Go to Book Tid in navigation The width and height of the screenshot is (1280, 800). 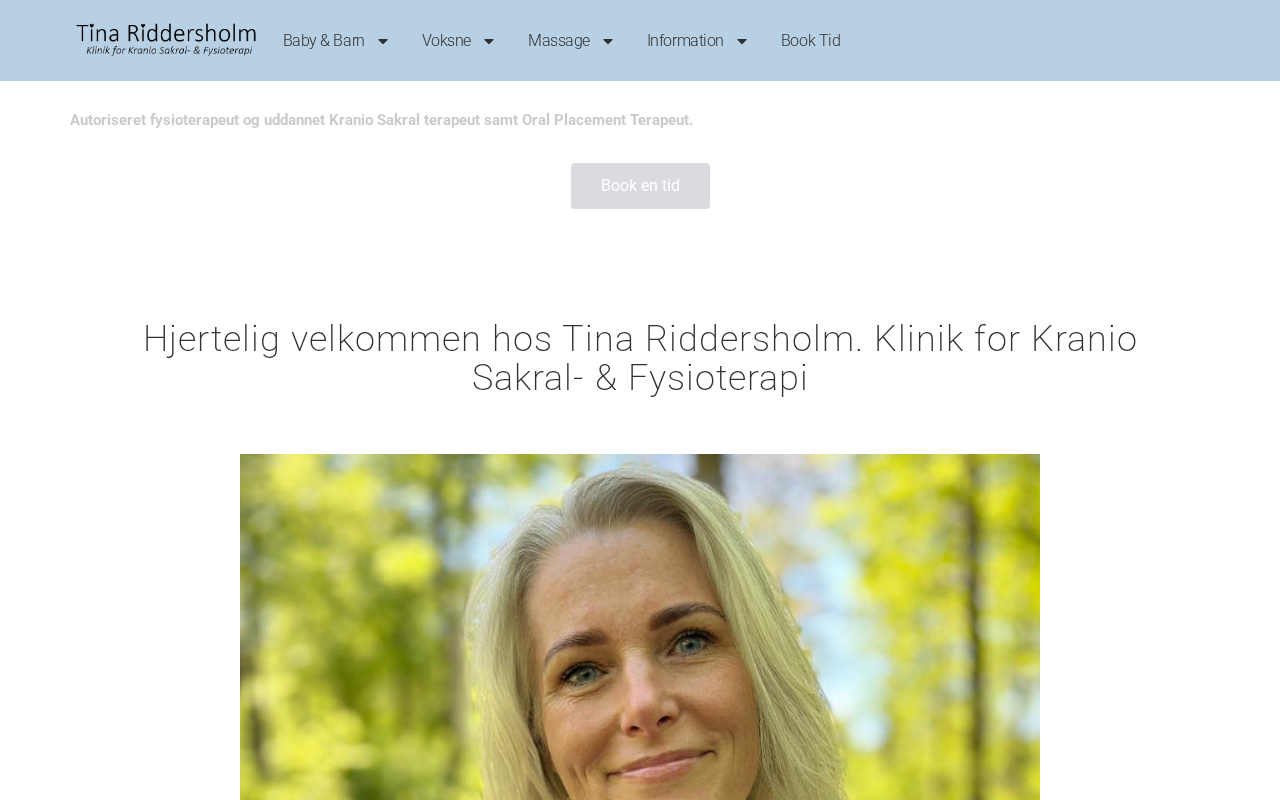pyautogui.click(x=811, y=41)
